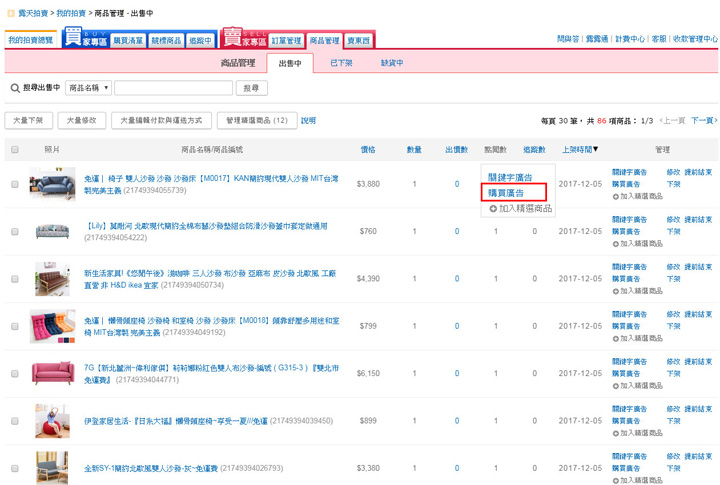The height and width of the screenshot is (485, 720).
Task: Check the box for the first sofa listing
Action: pyautogui.click(x=15, y=184)
